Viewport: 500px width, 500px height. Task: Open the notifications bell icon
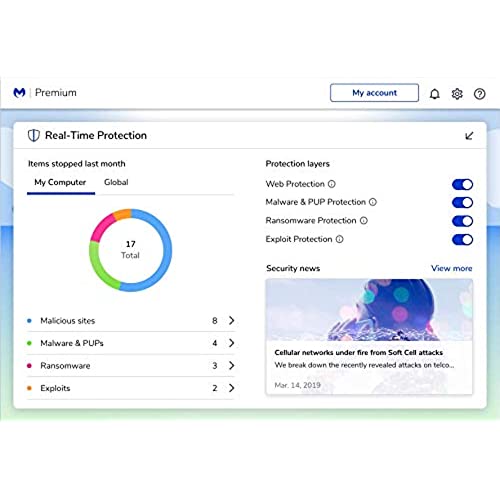(434, 94)
